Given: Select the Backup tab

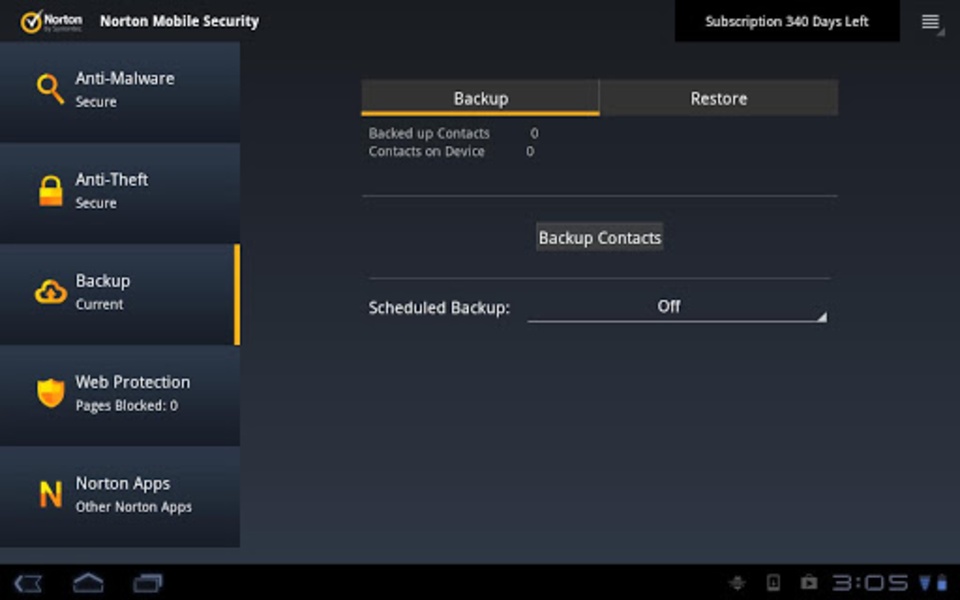Looking at the screenshot, I should [x=480, y=98].
